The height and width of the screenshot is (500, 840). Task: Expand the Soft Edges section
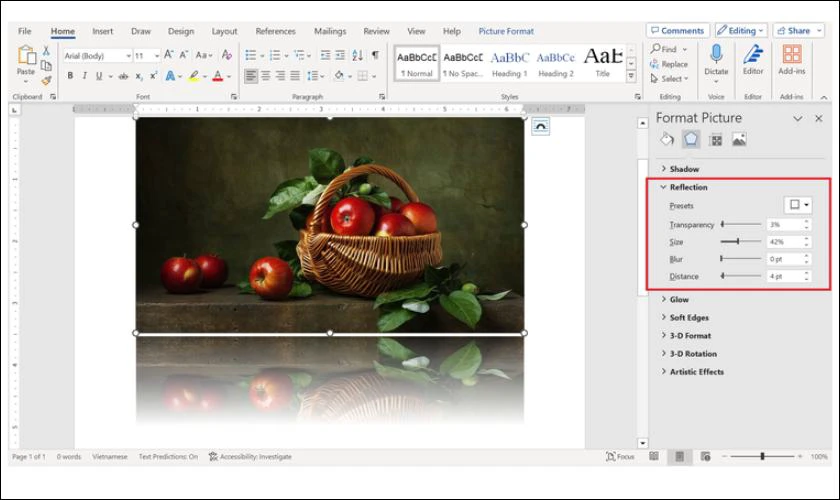(x=685, y=318)
